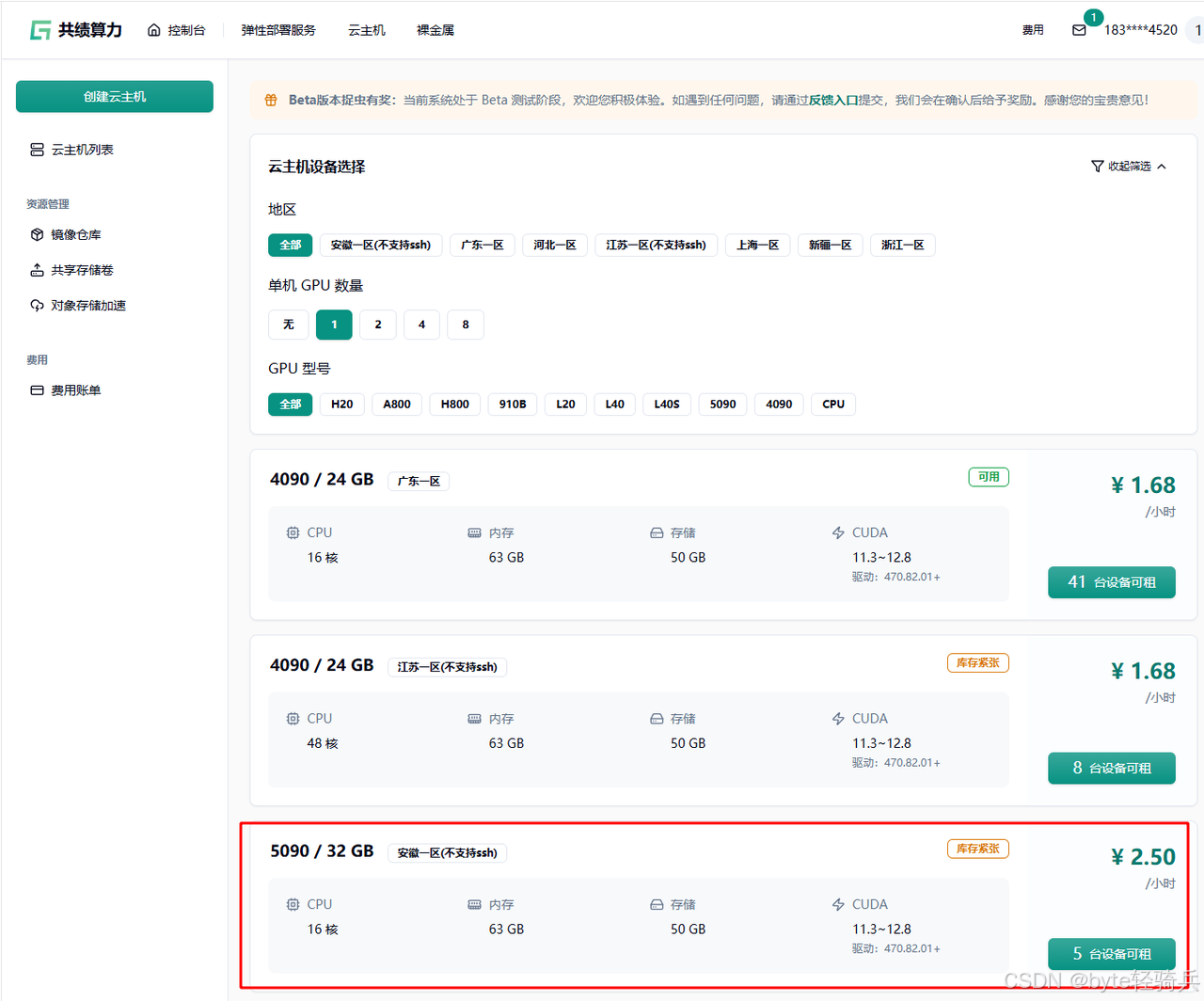Open the 反馈入口 link in banner
The image size is (1204, 1001).
(x=833, y=100)
